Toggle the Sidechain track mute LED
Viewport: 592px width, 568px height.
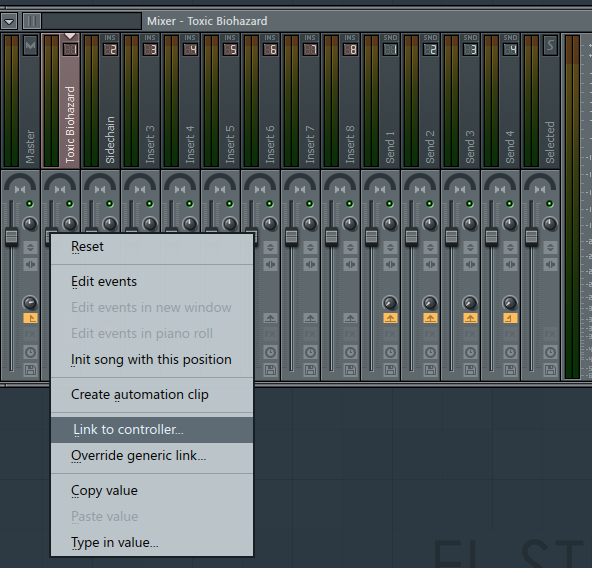(109, 204)
